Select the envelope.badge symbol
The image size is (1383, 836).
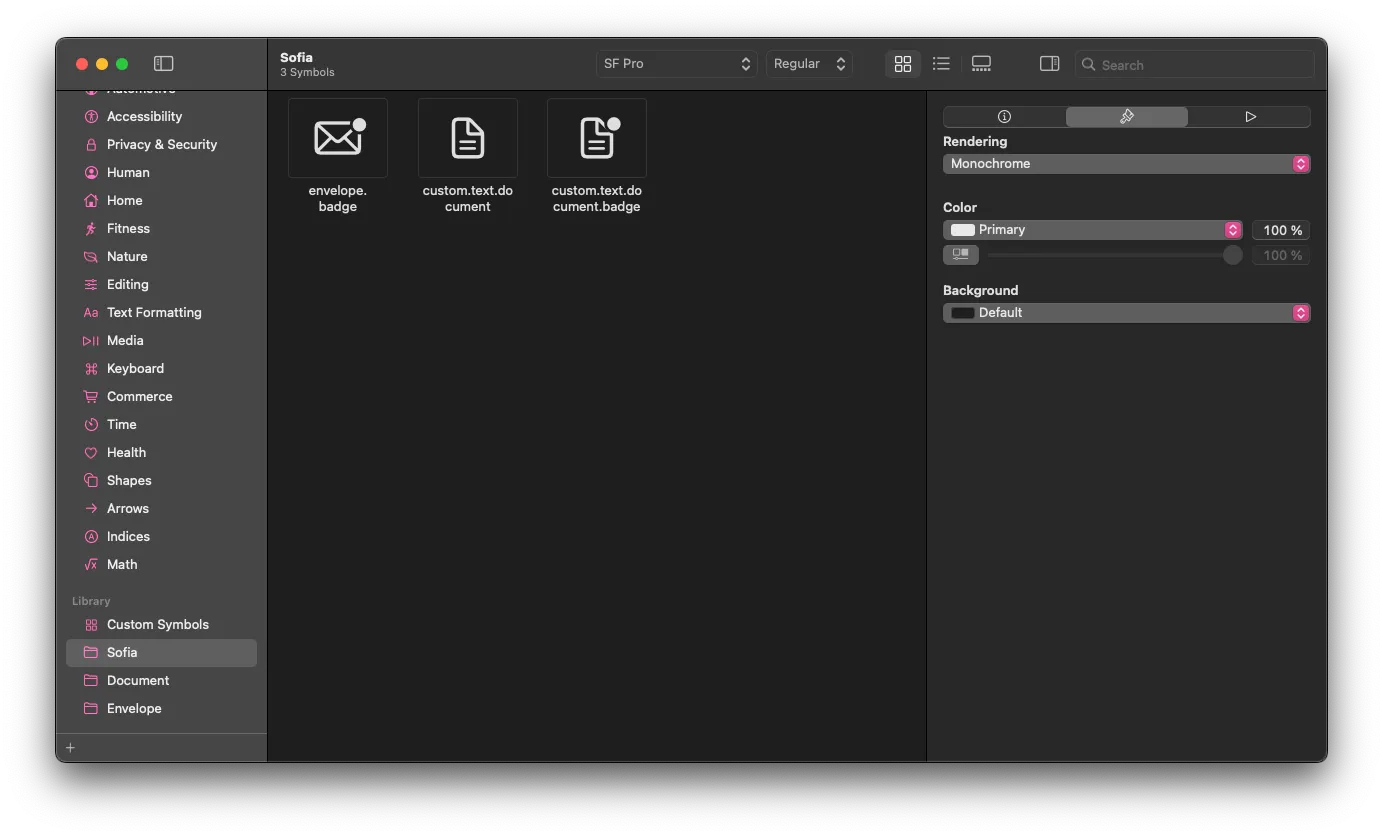point(338,139)
